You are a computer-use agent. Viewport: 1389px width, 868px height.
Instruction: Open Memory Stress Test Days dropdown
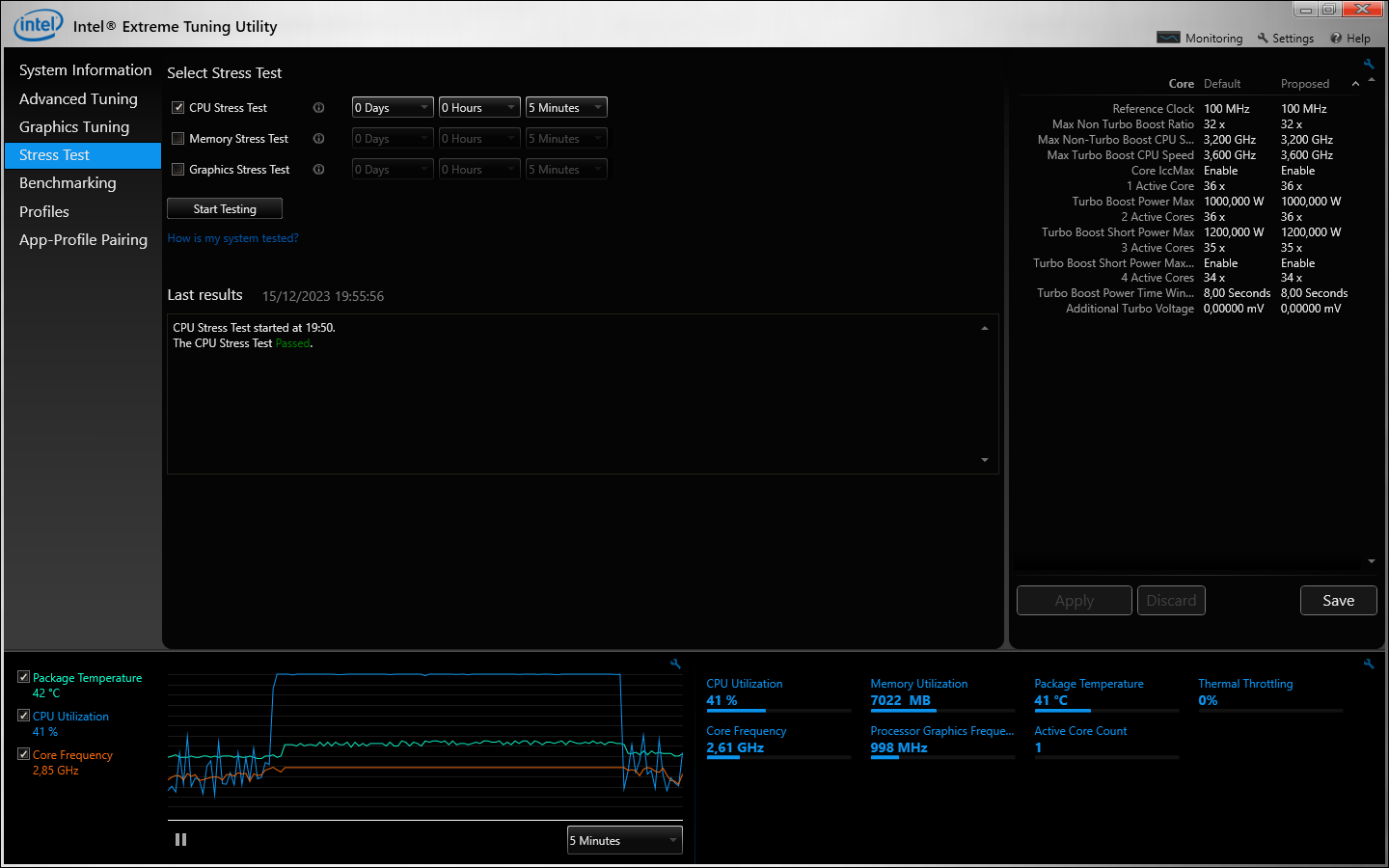393,139
